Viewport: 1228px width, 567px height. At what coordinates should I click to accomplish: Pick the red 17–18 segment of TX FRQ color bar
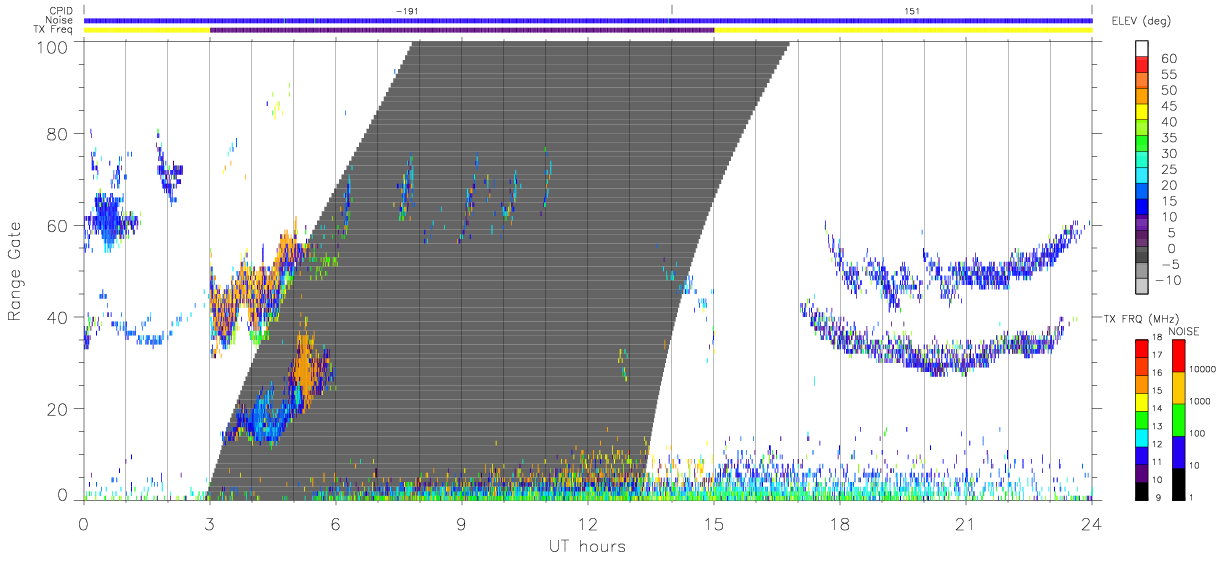click(x=1141, y=348)
